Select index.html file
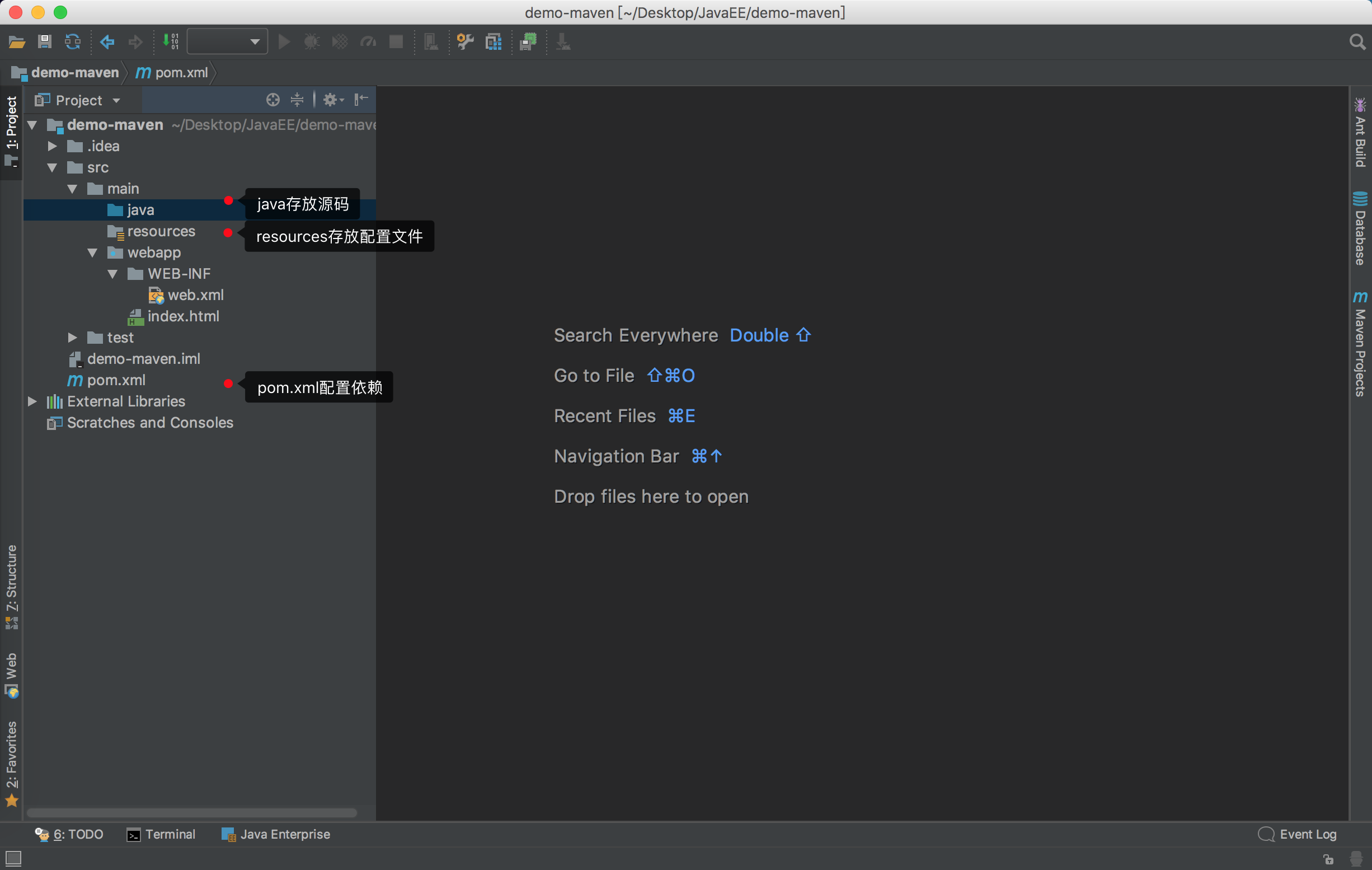Viewport: 1372px width, 870px height. coord(174,316)
